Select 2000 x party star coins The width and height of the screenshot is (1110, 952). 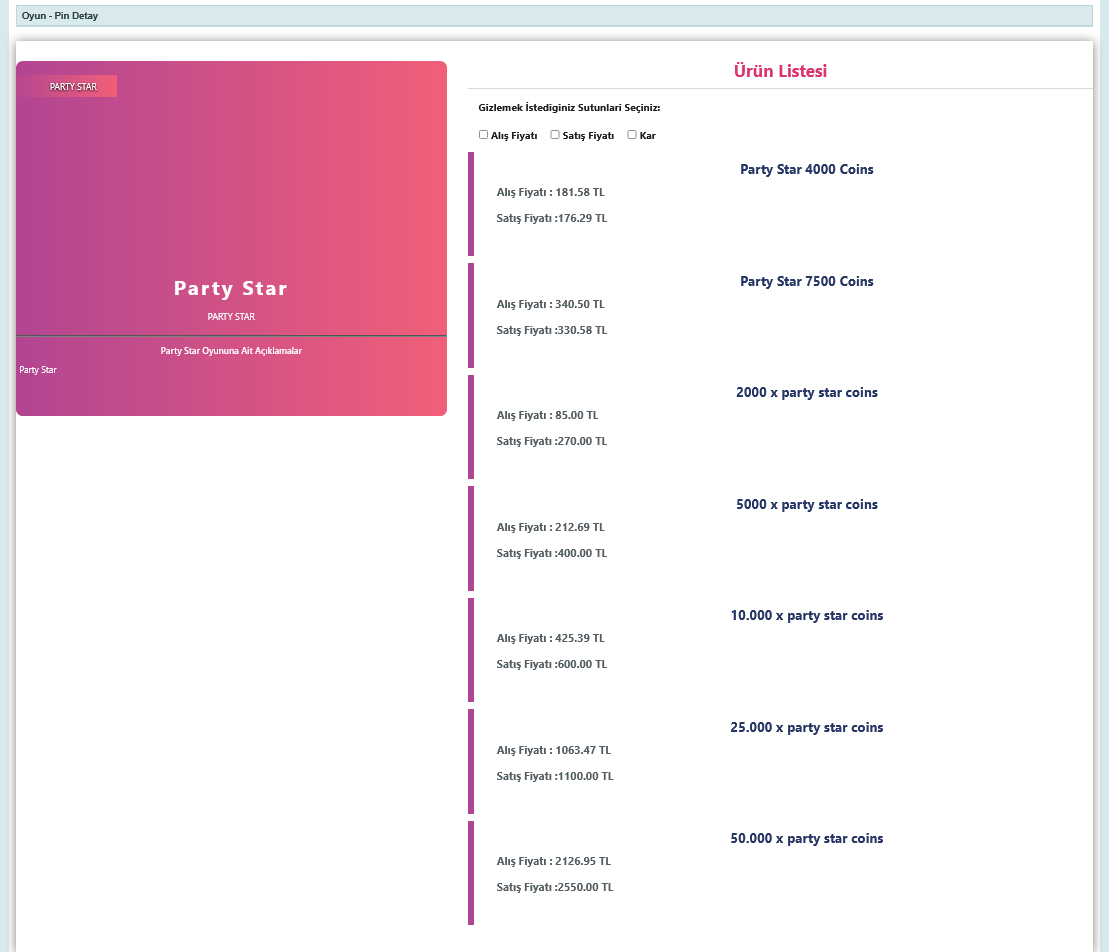click(806, 393)
